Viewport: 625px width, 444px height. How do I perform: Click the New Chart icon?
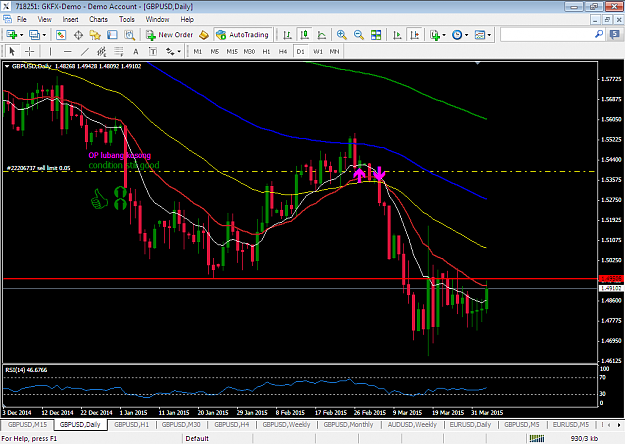[x=12, y=35]
